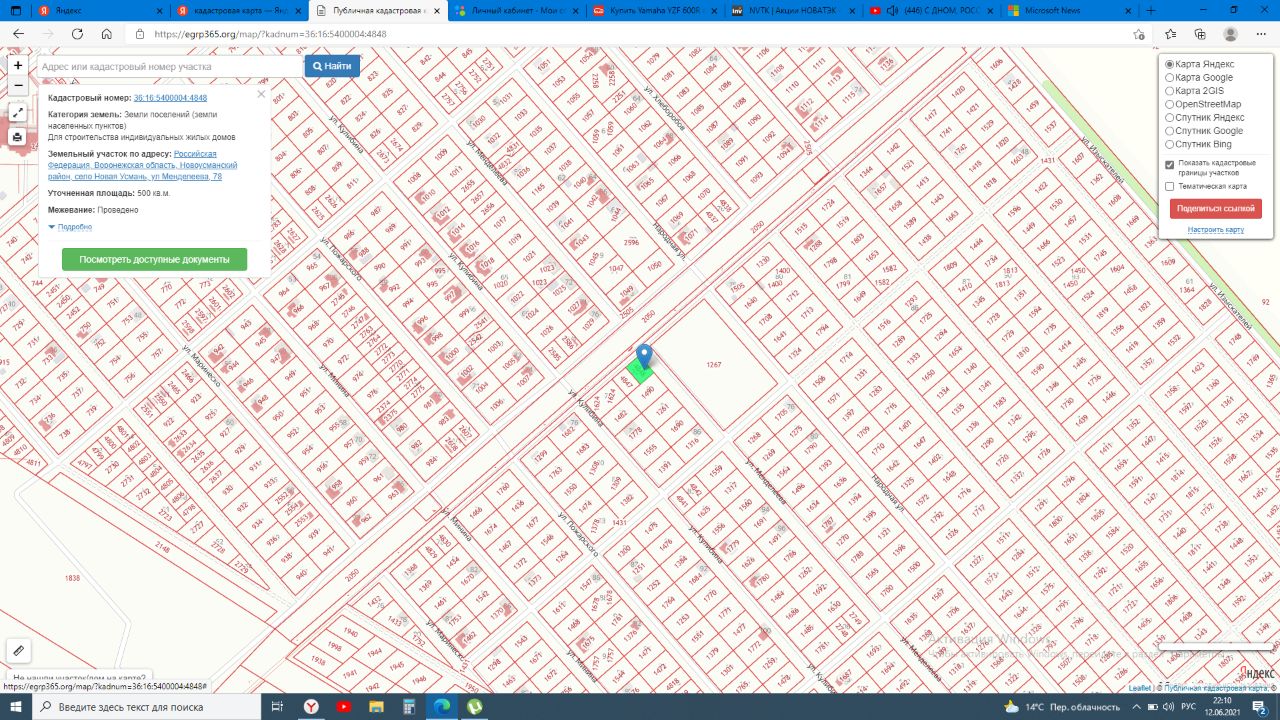Screen dimensions: 1280x720
Task: Open Task View on taskbar
Action: point(277,706)
